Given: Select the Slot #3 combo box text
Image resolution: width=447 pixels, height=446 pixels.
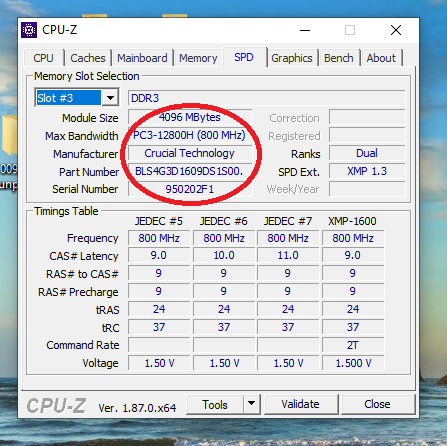Looking at the screenshot, I should coord(69,98).
